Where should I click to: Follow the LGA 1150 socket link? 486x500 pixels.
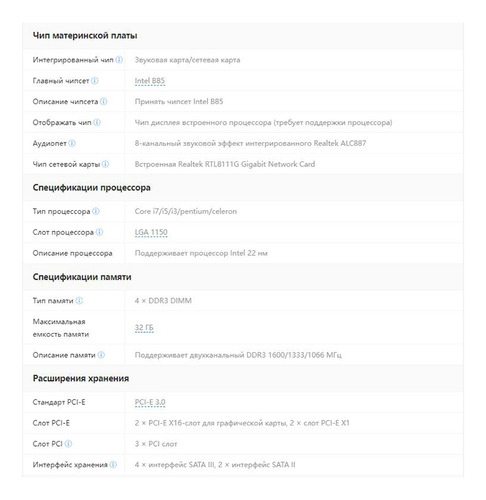tap(151, 232)
